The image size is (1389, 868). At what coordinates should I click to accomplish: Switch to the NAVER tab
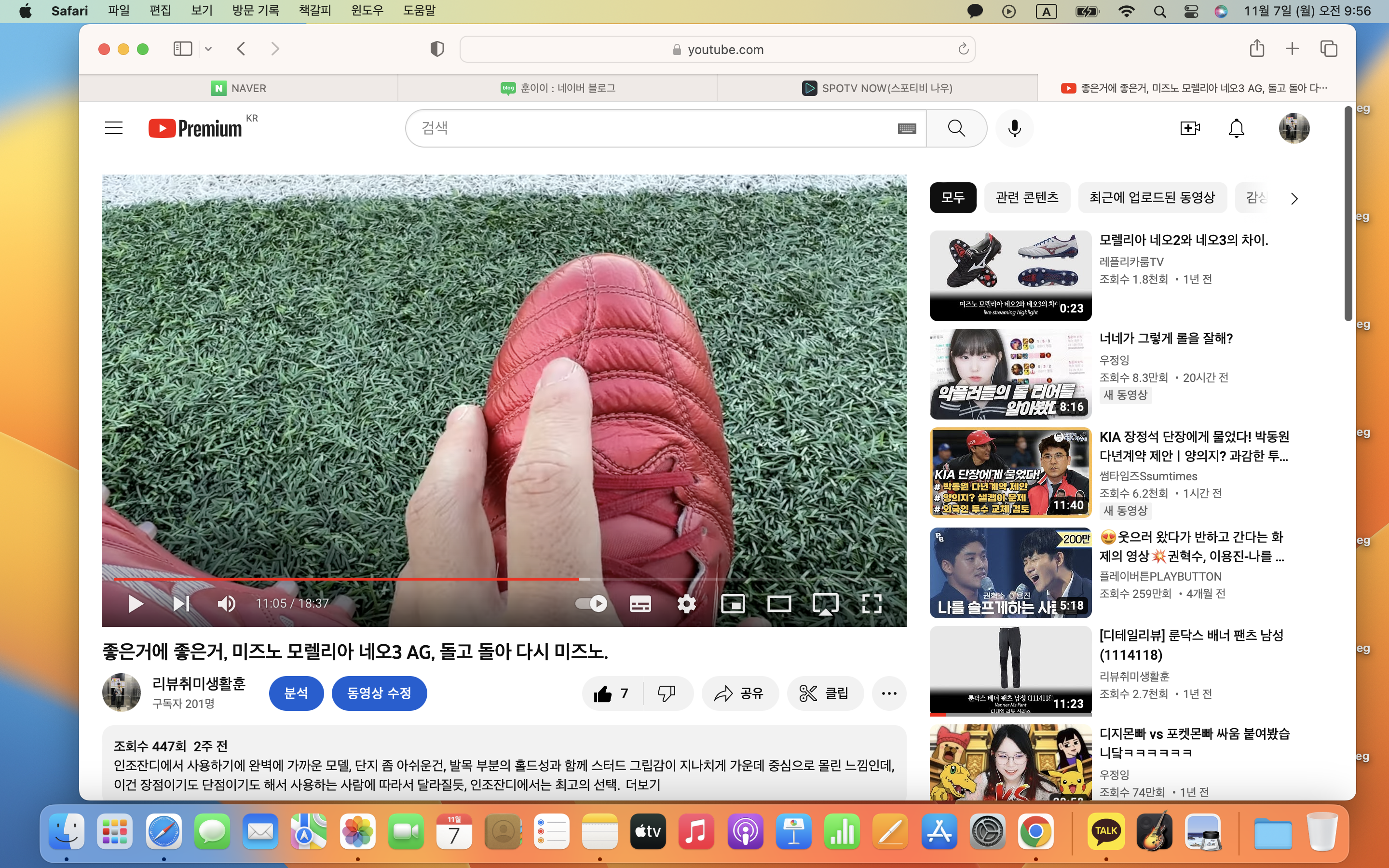238,88
